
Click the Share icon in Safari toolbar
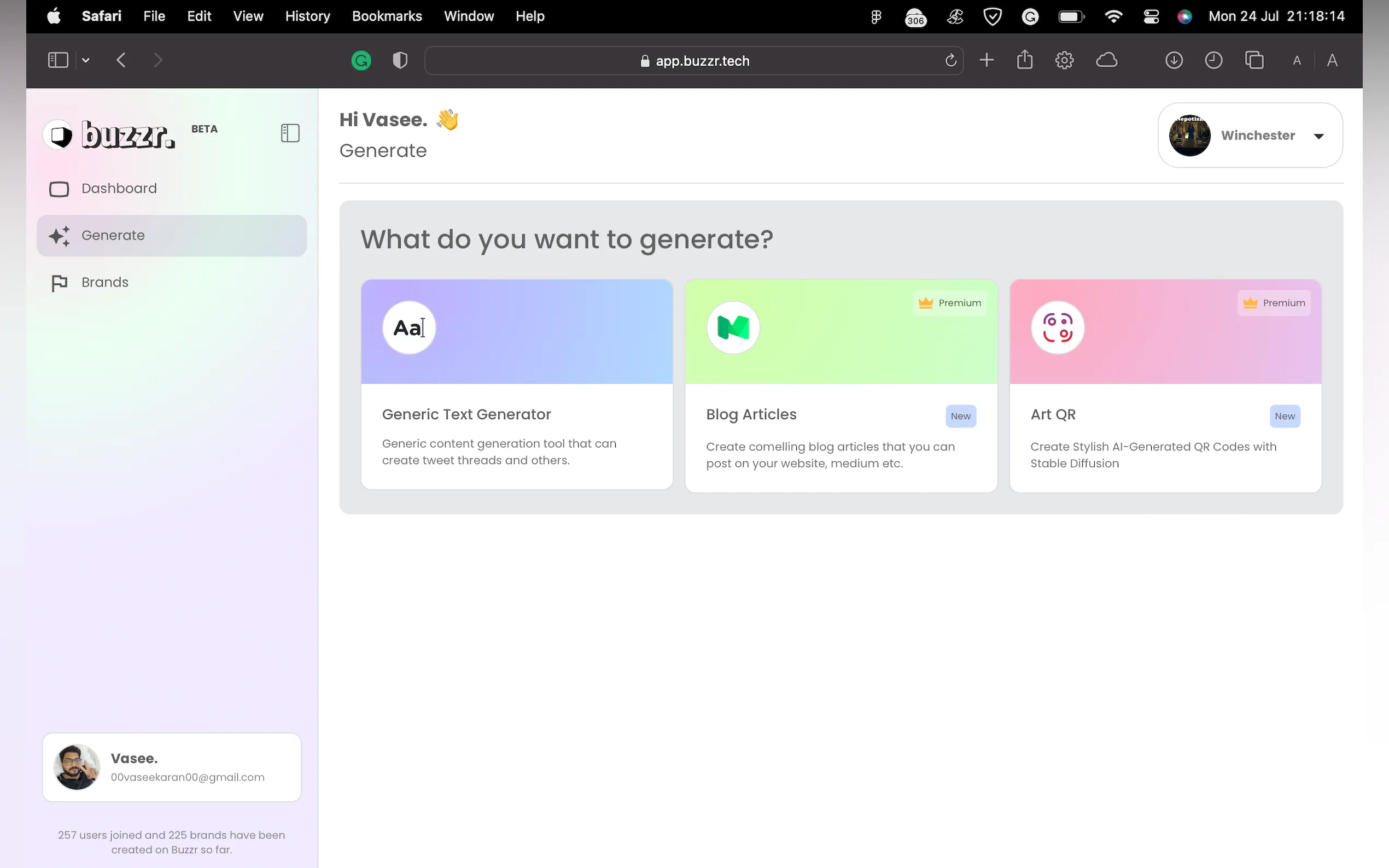point(1024,60)
